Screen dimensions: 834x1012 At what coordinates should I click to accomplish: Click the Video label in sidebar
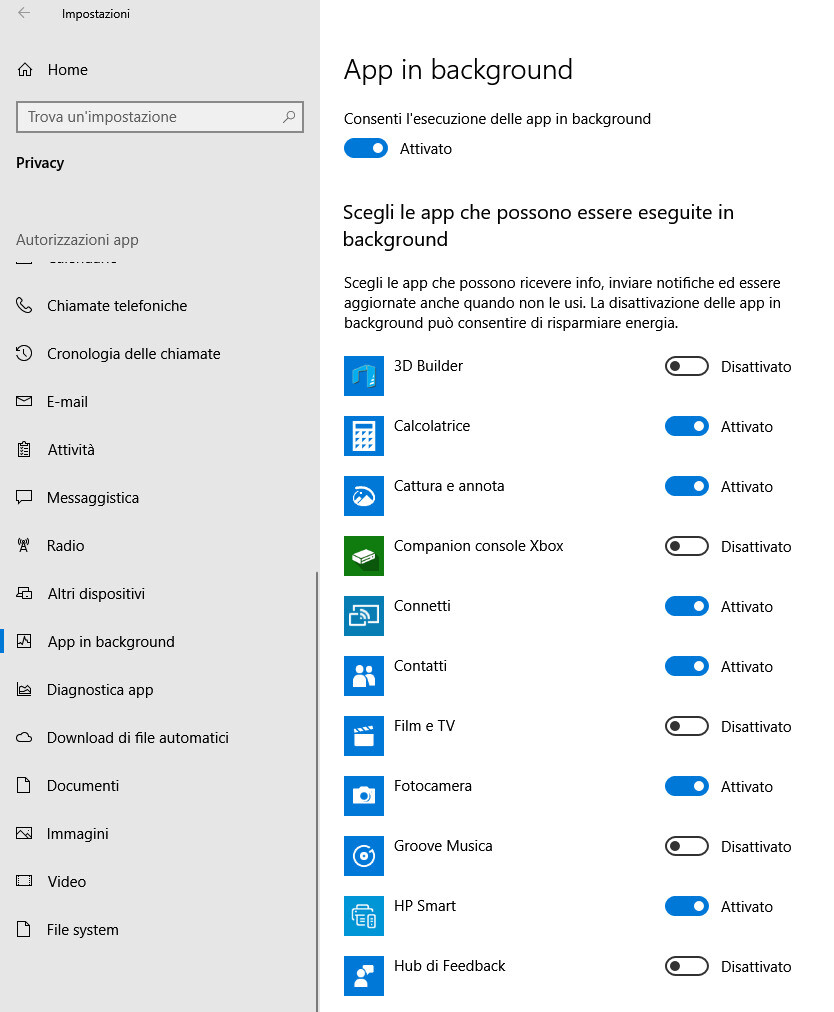click(66, 881)
